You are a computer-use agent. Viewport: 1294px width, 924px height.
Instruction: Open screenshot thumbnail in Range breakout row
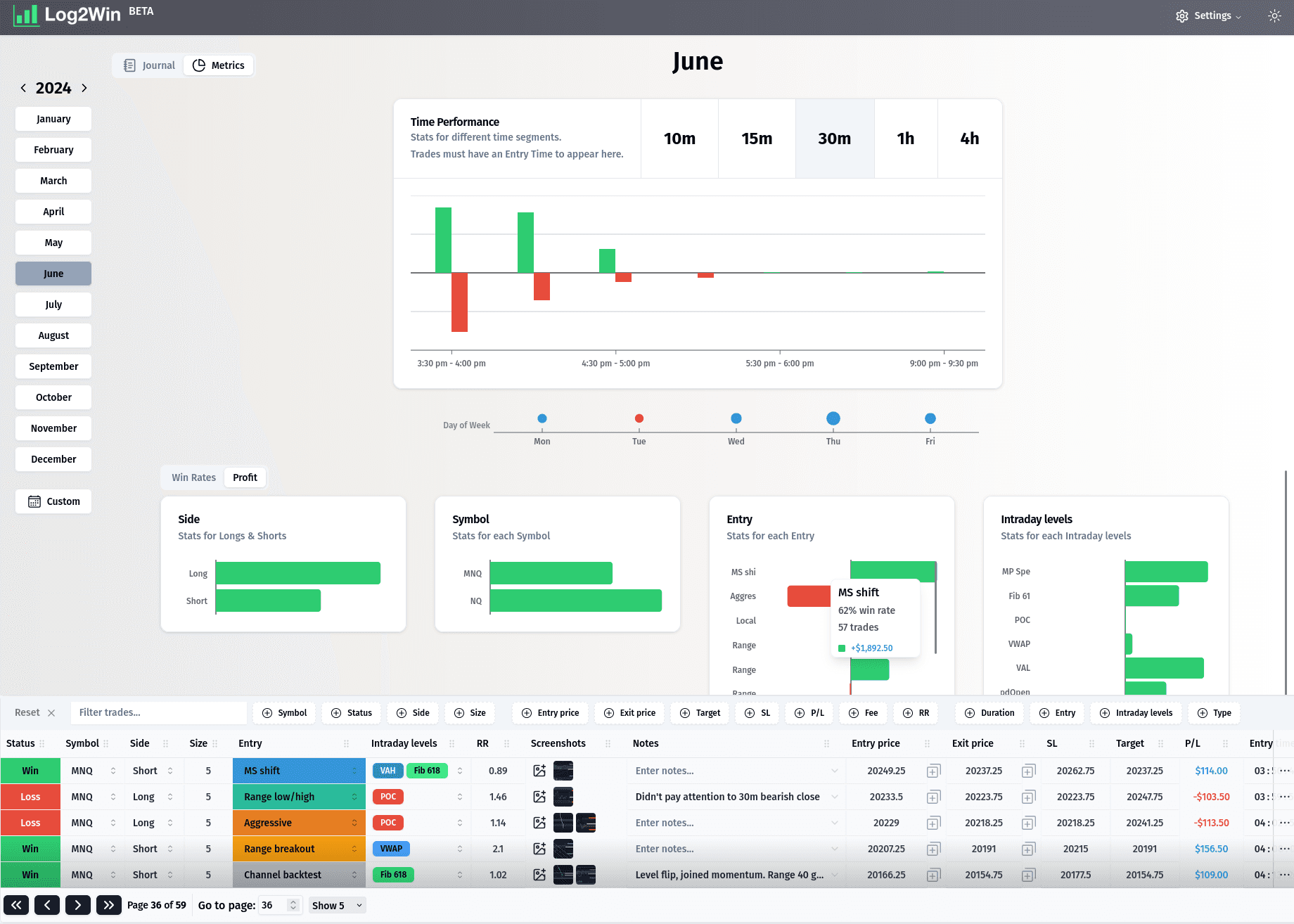pos(563,849)
